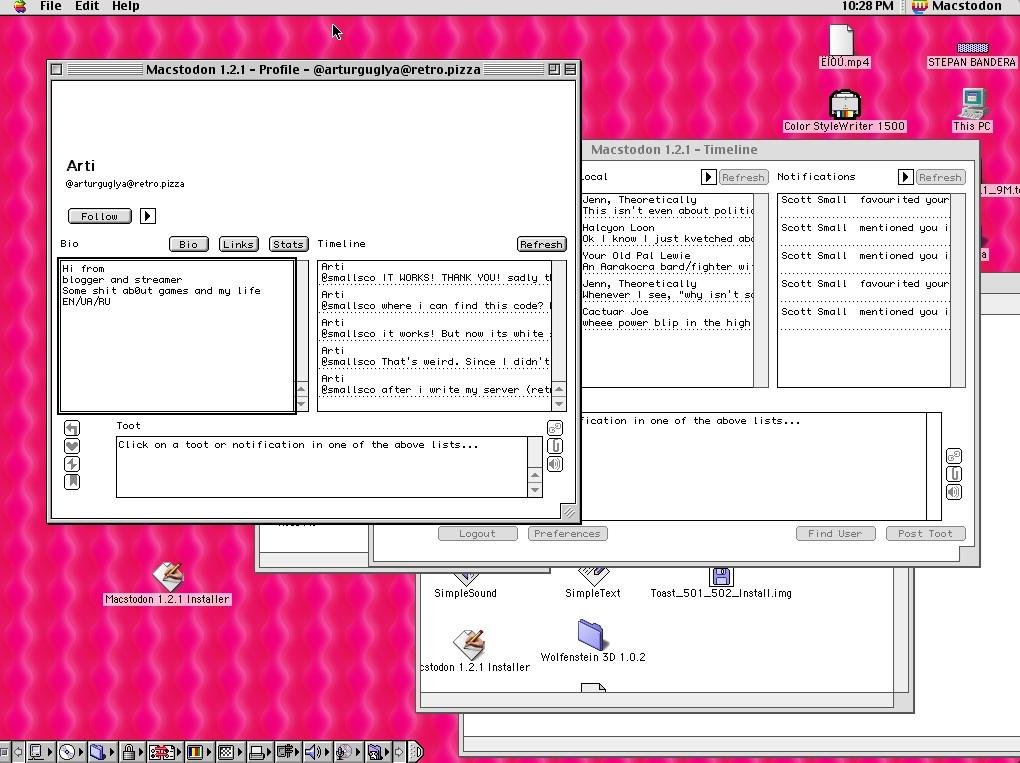The image size is (1020, 763).
Task: Select the SimpleSound app in Finder window
Action: pyautogui.click(x=465, y=584)
